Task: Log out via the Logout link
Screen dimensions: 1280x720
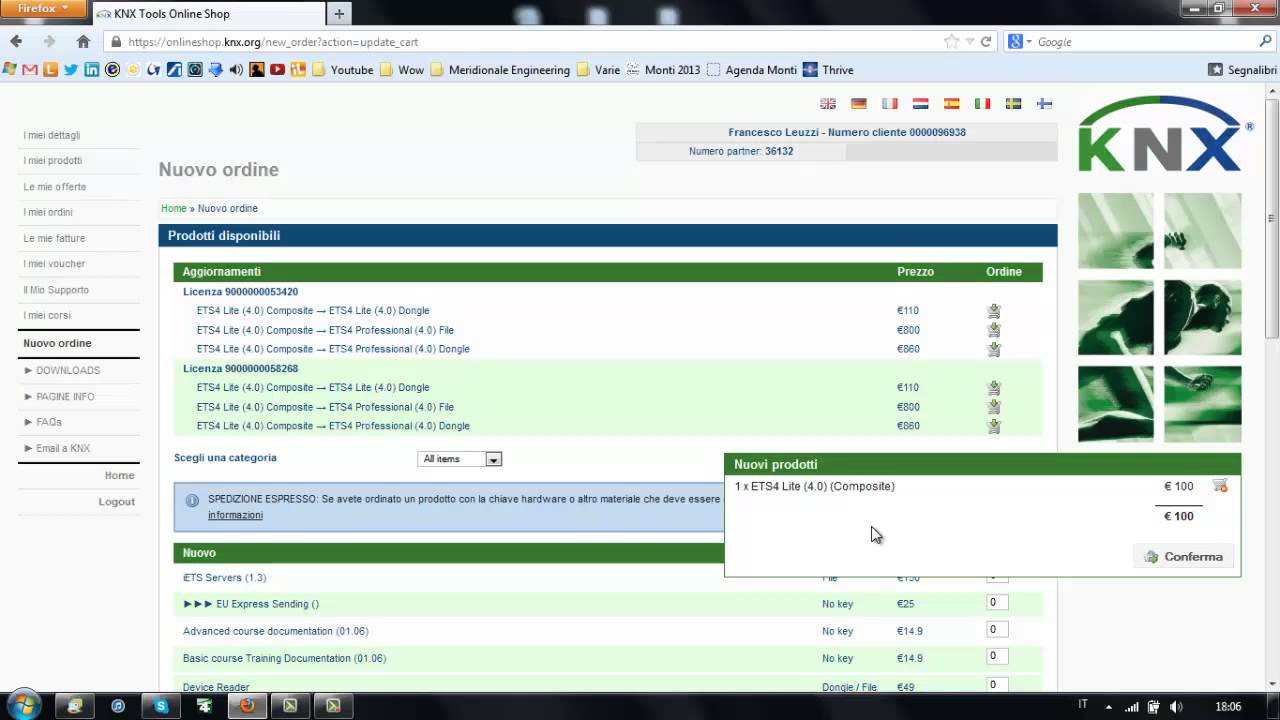Action: click(117, 501)
